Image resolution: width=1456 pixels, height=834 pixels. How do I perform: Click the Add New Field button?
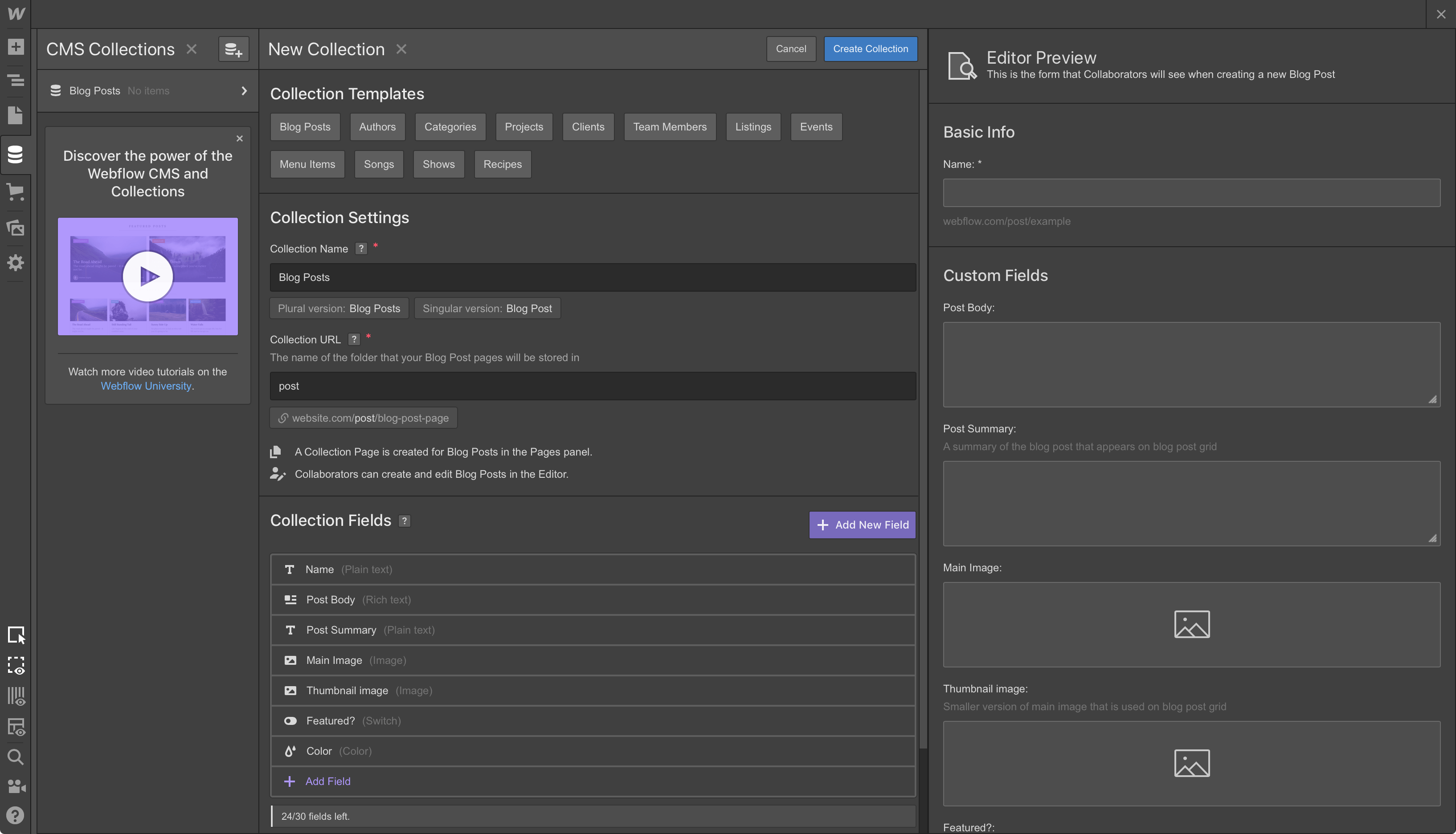862,525
